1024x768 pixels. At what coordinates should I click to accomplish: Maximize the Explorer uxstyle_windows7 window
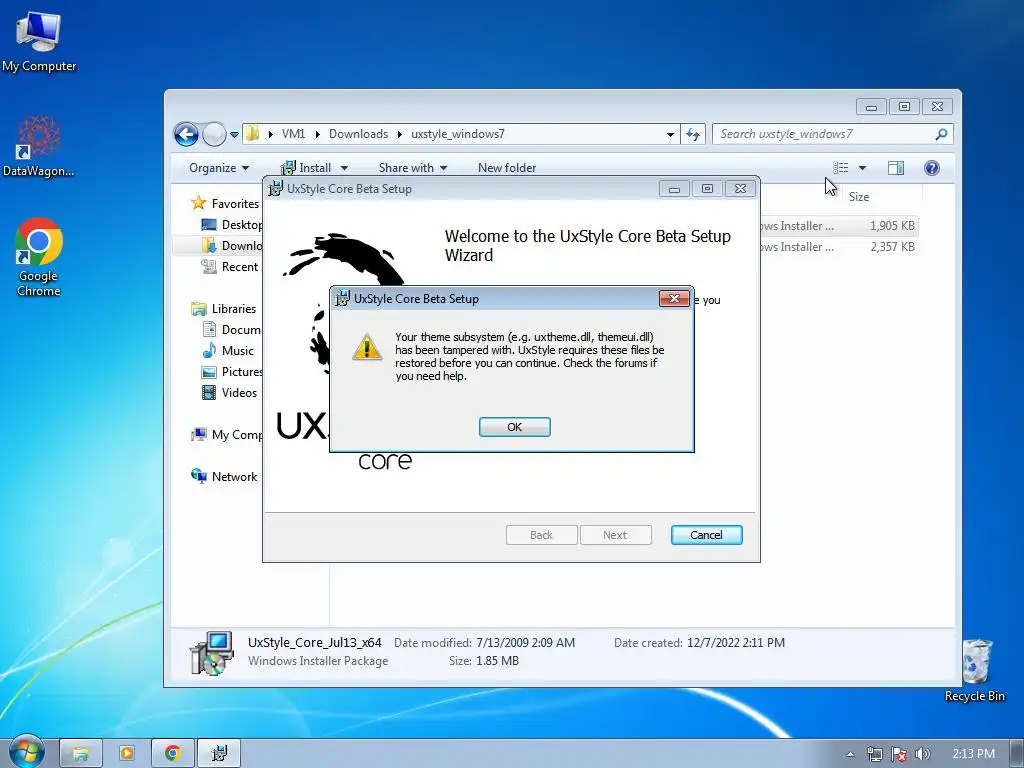(x=904, y=106)
